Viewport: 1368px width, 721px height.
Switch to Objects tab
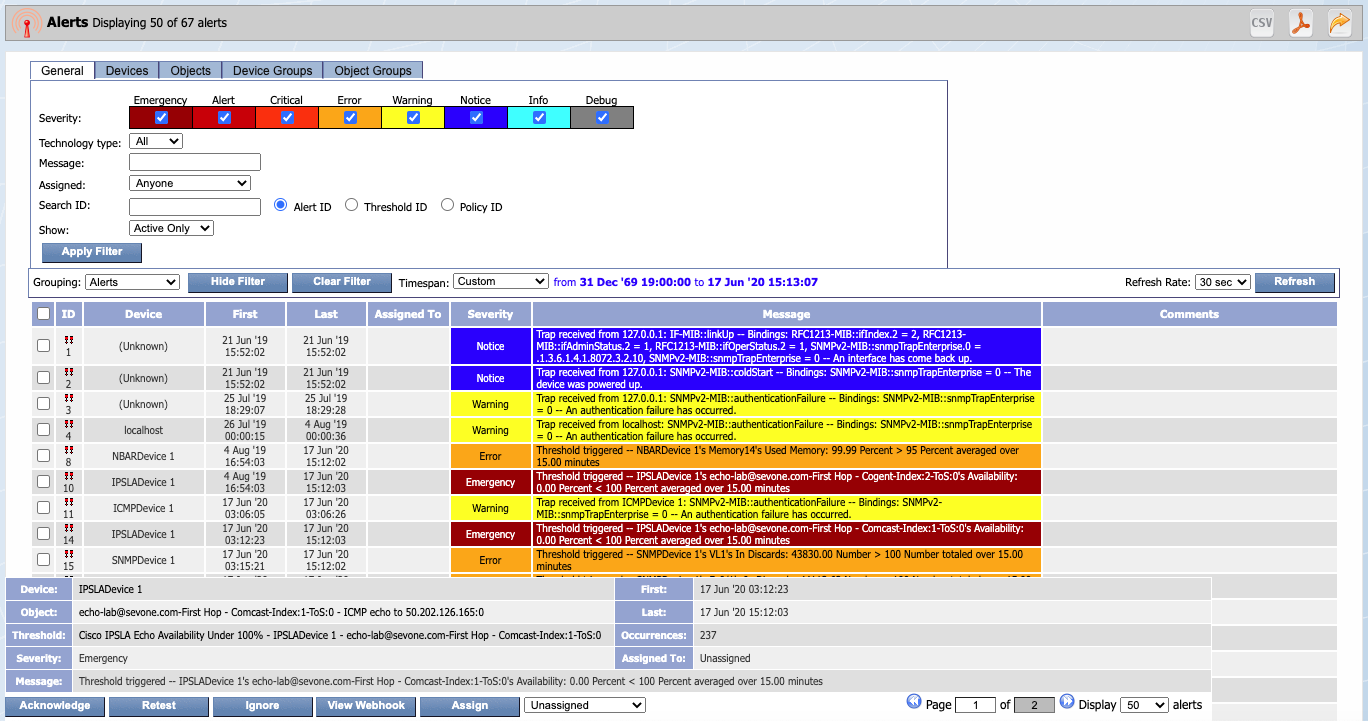click(191, 70)
